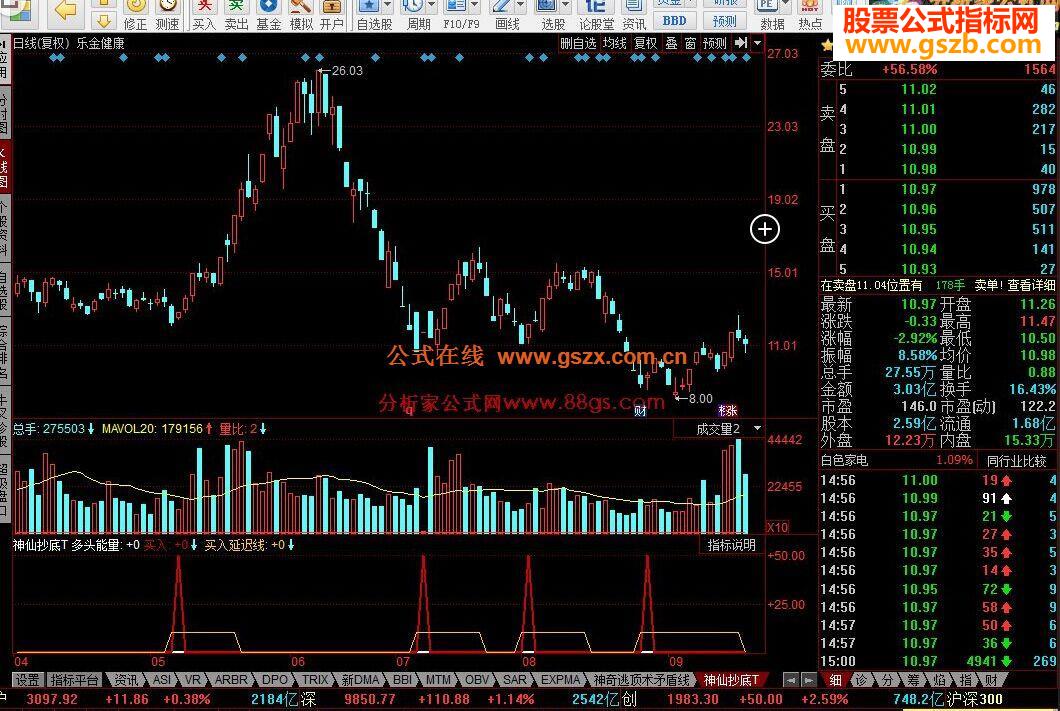This screenshot has width=1060, height=711.
Task: Click the 沪深300 index in status bar
Action: click(974, 699)
